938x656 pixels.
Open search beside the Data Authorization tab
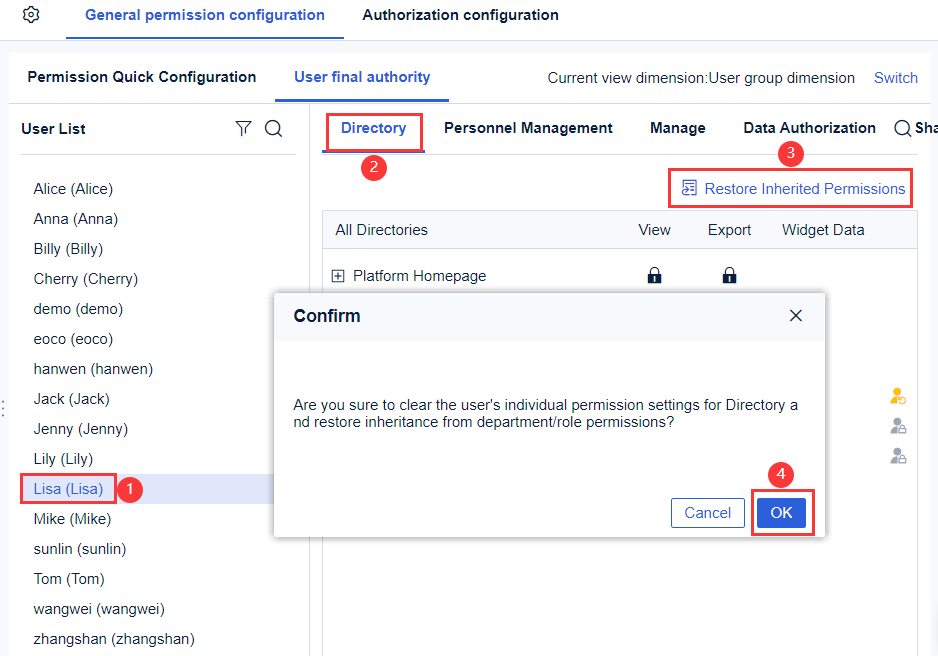click(902, 128)
